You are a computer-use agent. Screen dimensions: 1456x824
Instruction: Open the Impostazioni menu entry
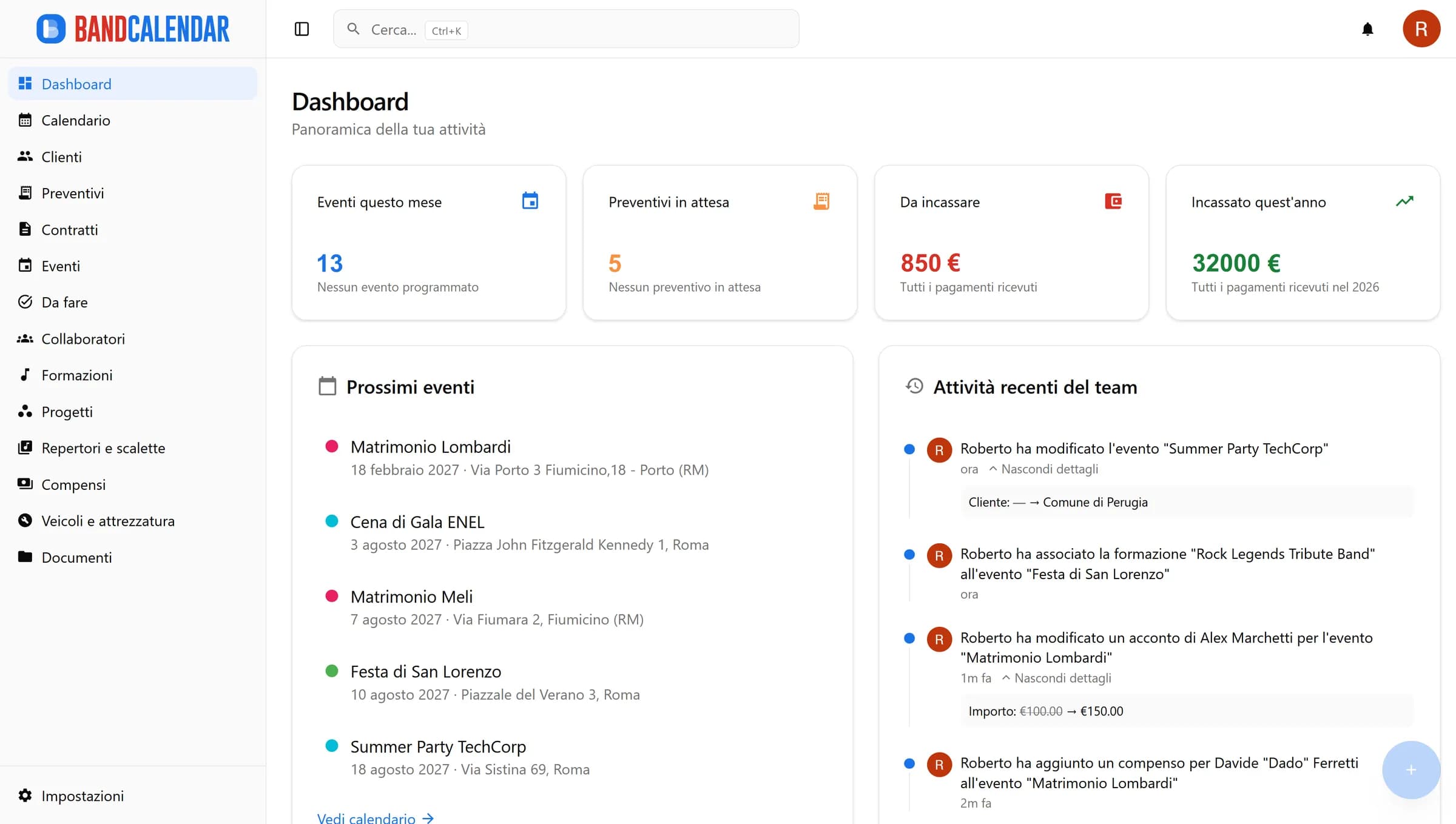82,796
